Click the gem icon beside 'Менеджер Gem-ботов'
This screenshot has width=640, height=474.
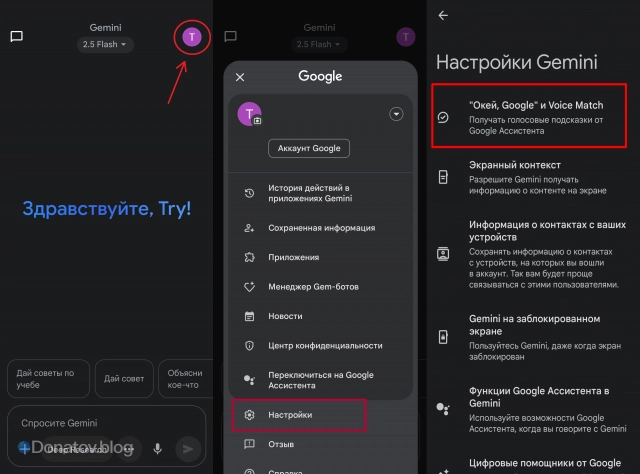tap(249, 287)
